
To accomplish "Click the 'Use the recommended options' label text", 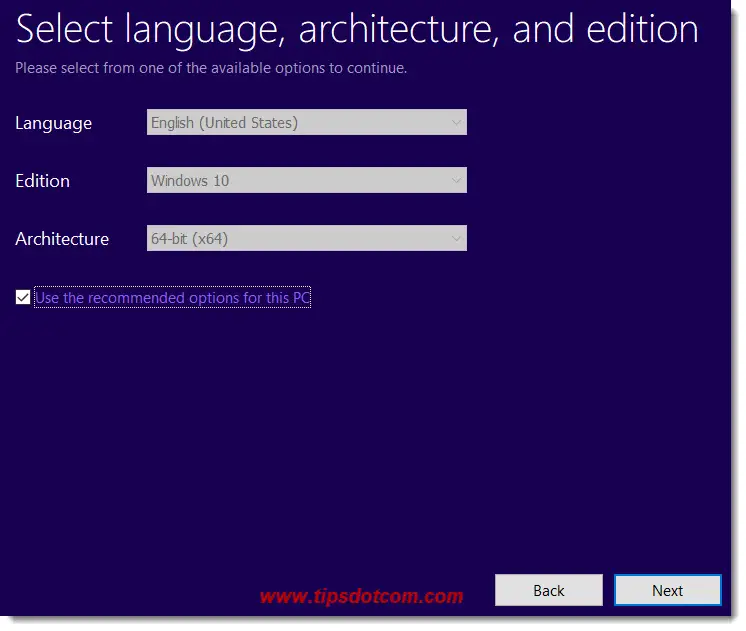I will point(172,298).
